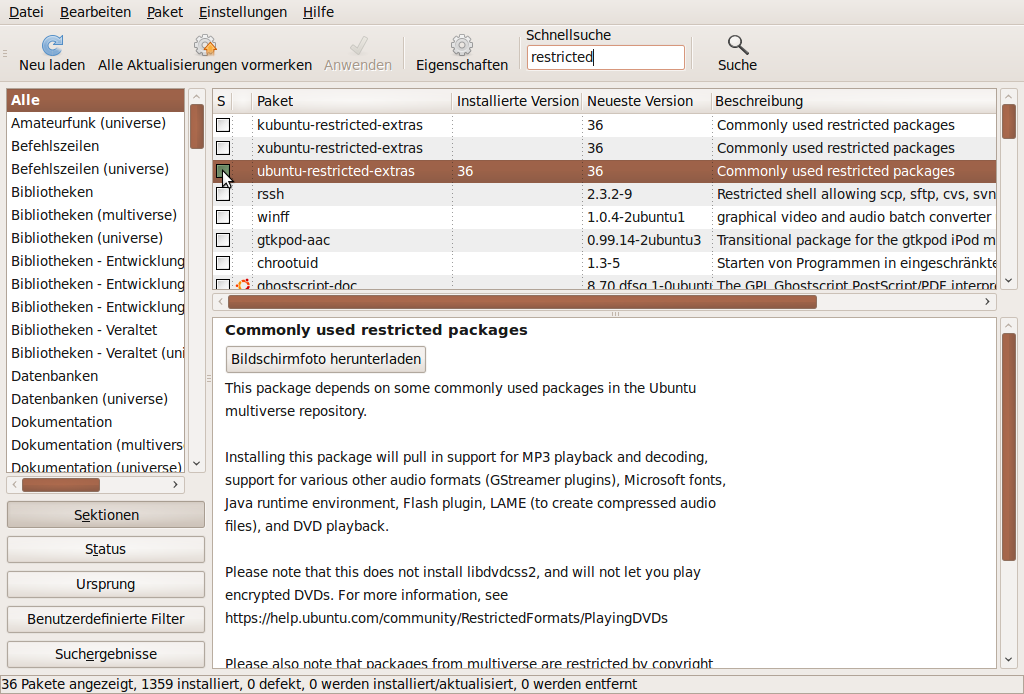
Task: Select Bibliotheken (universe) section
Action: [96, 238]
